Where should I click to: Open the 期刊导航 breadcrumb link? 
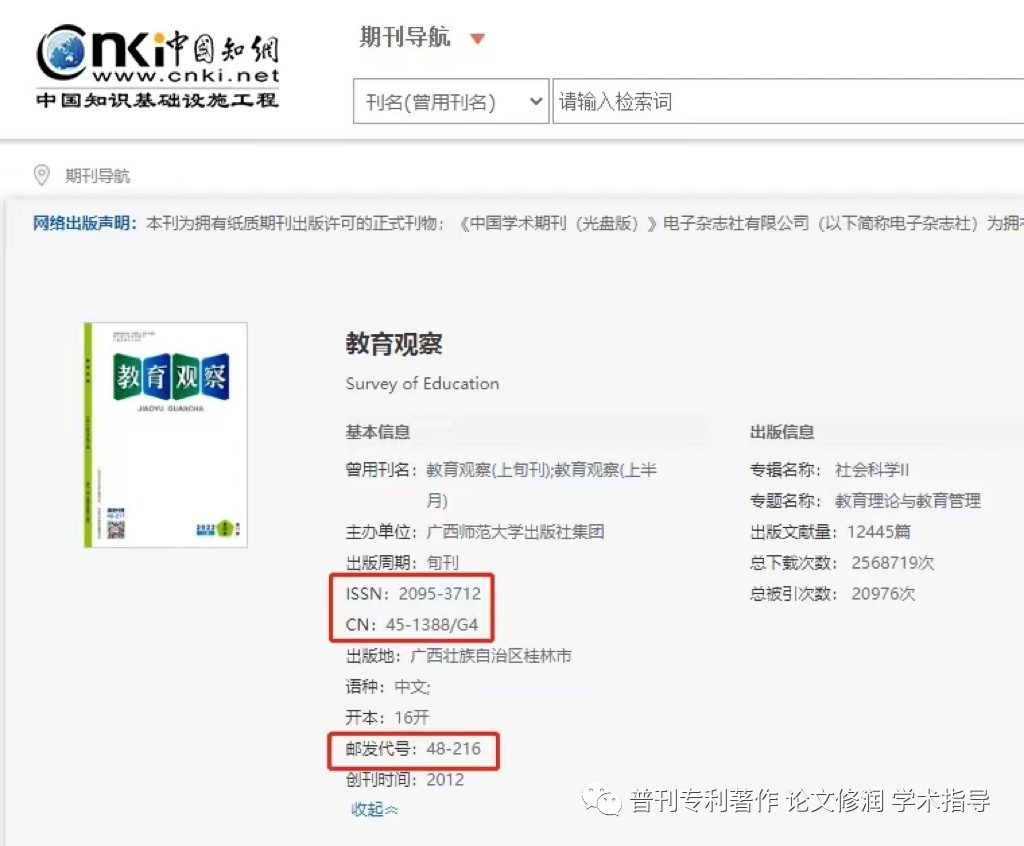coord(97,176)
